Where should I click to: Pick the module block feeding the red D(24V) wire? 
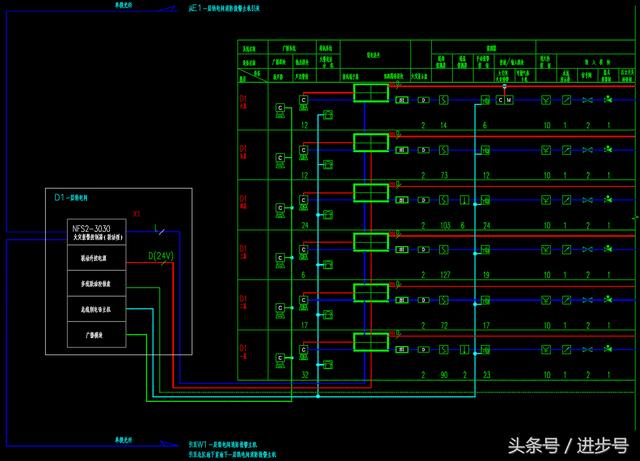(x=97, y=258)
